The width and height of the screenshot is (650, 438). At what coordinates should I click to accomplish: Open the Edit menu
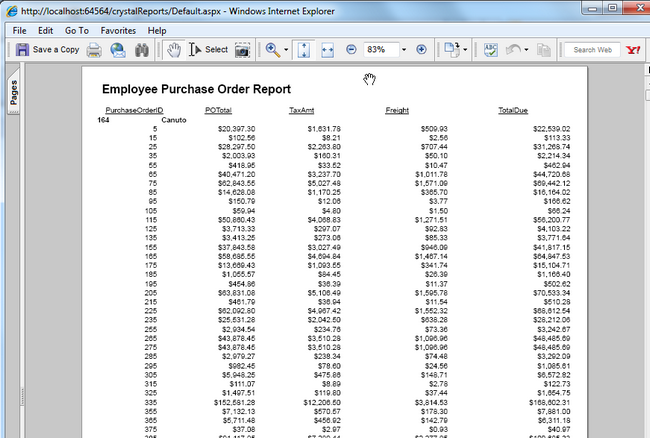click(46, 31)
